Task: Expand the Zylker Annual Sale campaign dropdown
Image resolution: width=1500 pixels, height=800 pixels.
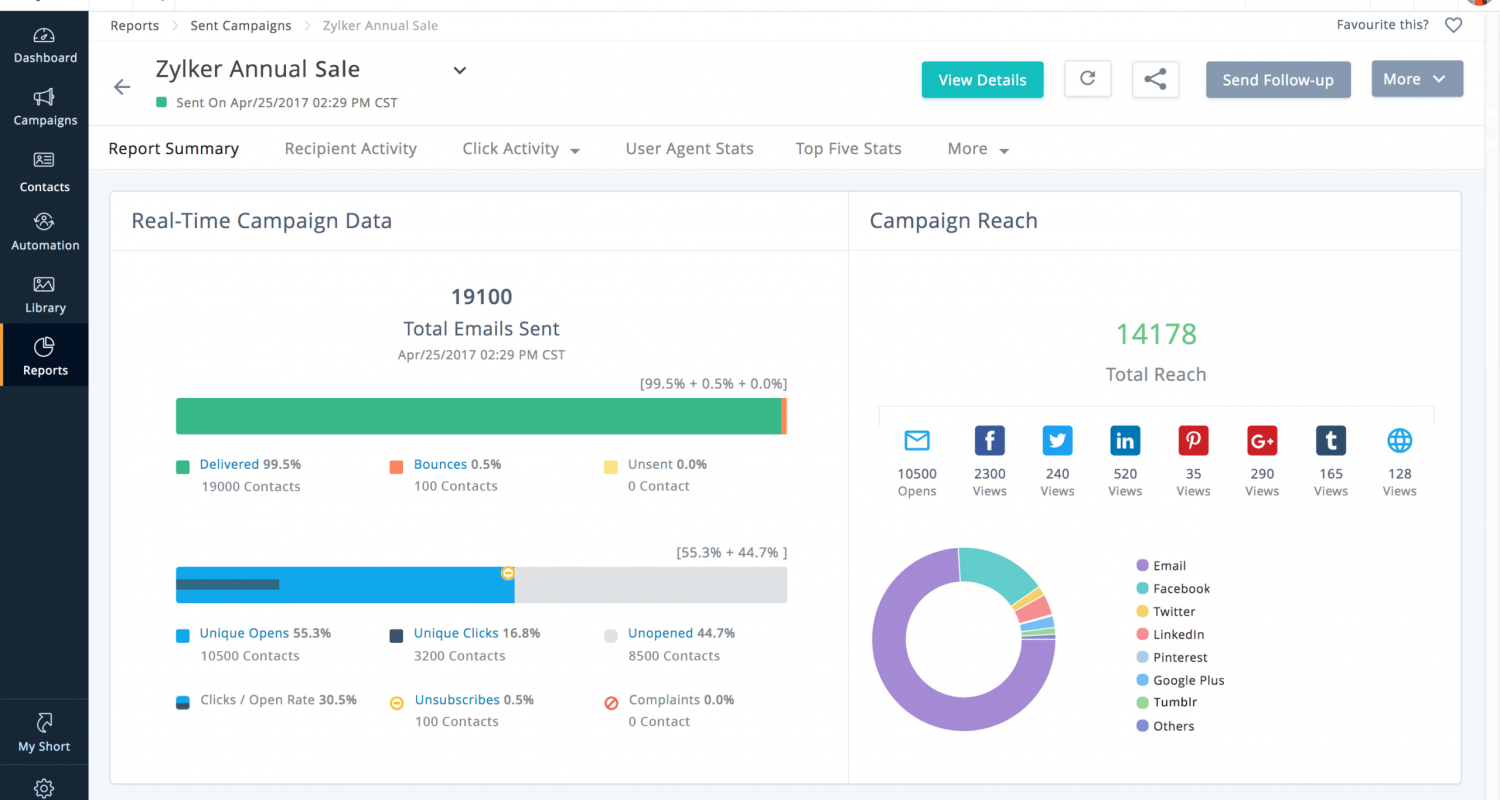Action: click(460, 70)
